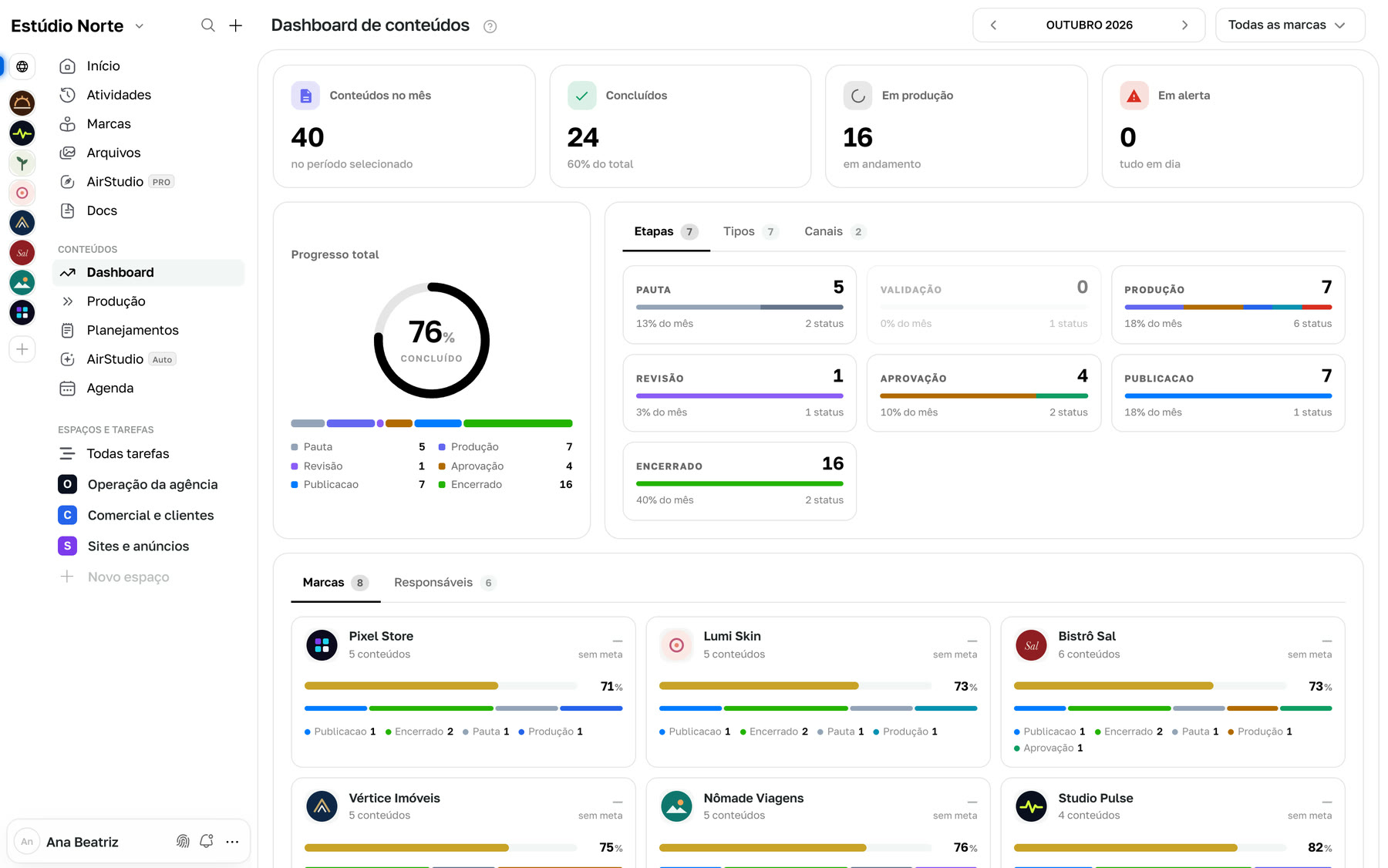Open Arquivos in the sidebar
The image size is (1388, 868).
click(x=149, y=153)
